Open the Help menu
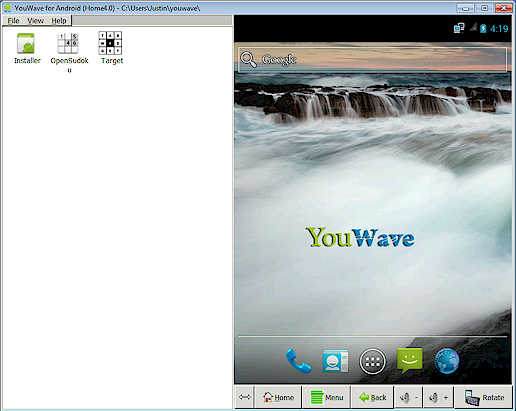The height and width of the screenshot is (411, 516). tap(59, 21)
